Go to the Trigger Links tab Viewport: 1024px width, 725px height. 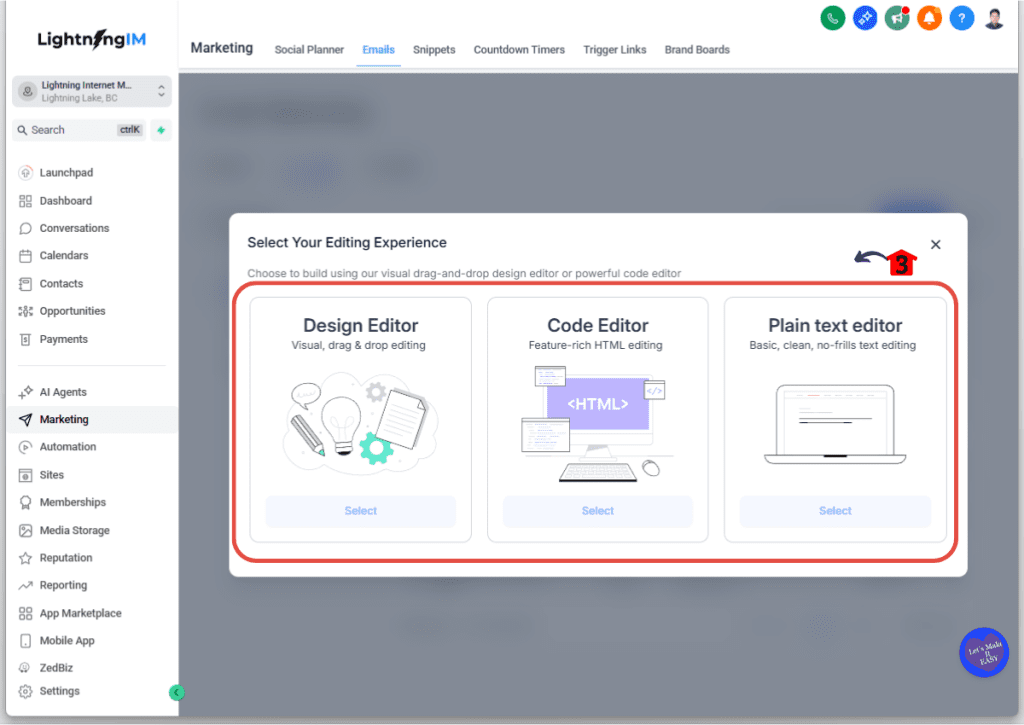pyautogui.click(x=614, y=50)
